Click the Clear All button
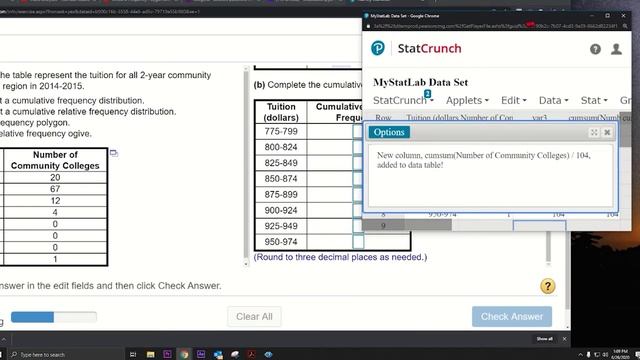Screen dimensions: 640x360 tap(254, 316)
